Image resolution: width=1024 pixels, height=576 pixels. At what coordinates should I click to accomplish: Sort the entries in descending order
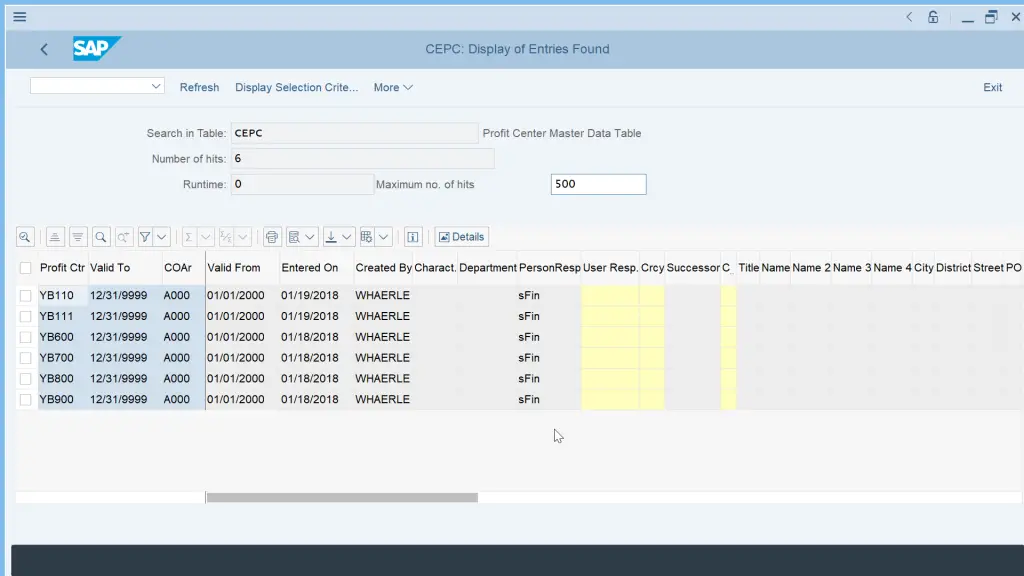point(77,236)
